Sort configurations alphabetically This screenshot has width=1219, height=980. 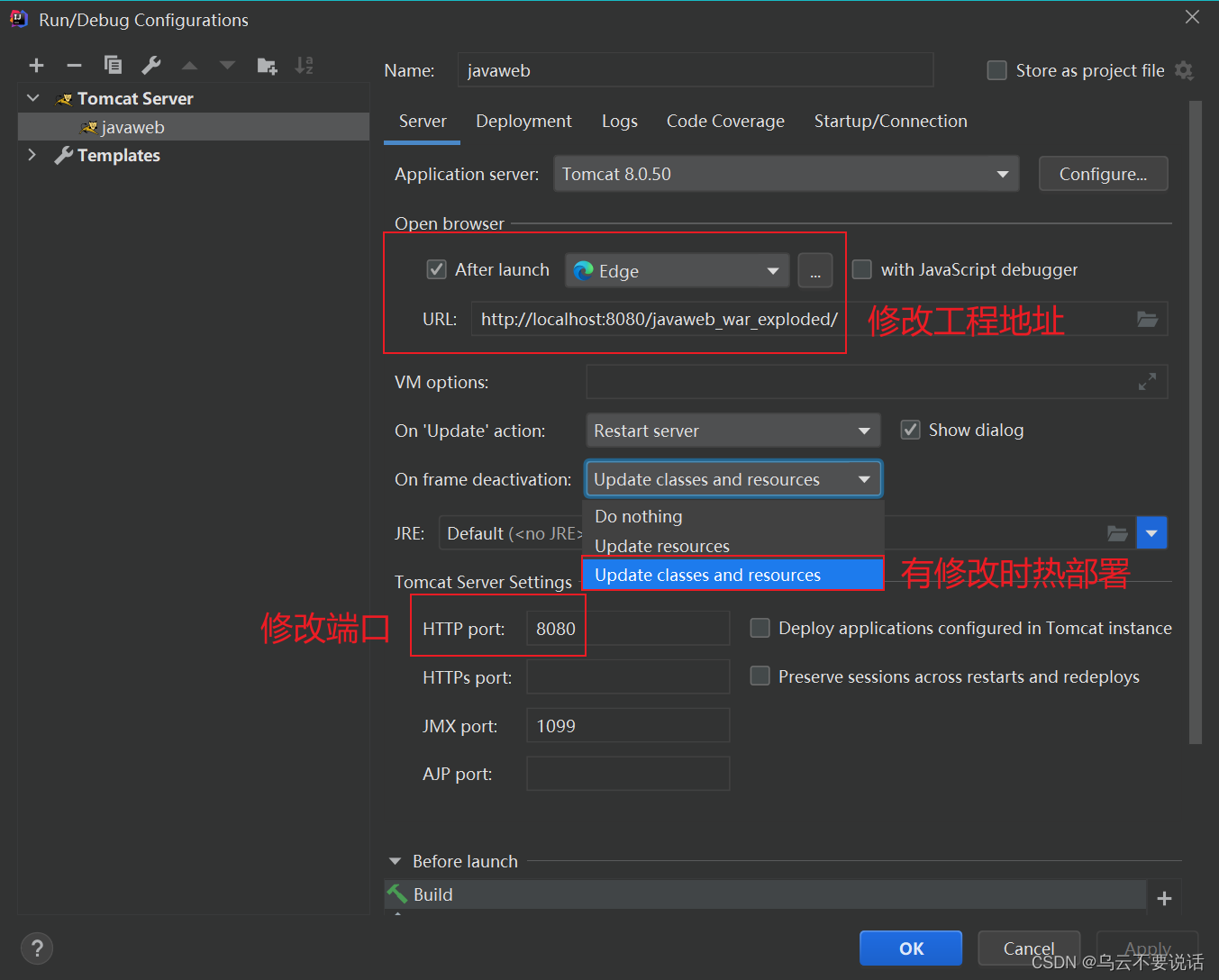coord(305,65)
